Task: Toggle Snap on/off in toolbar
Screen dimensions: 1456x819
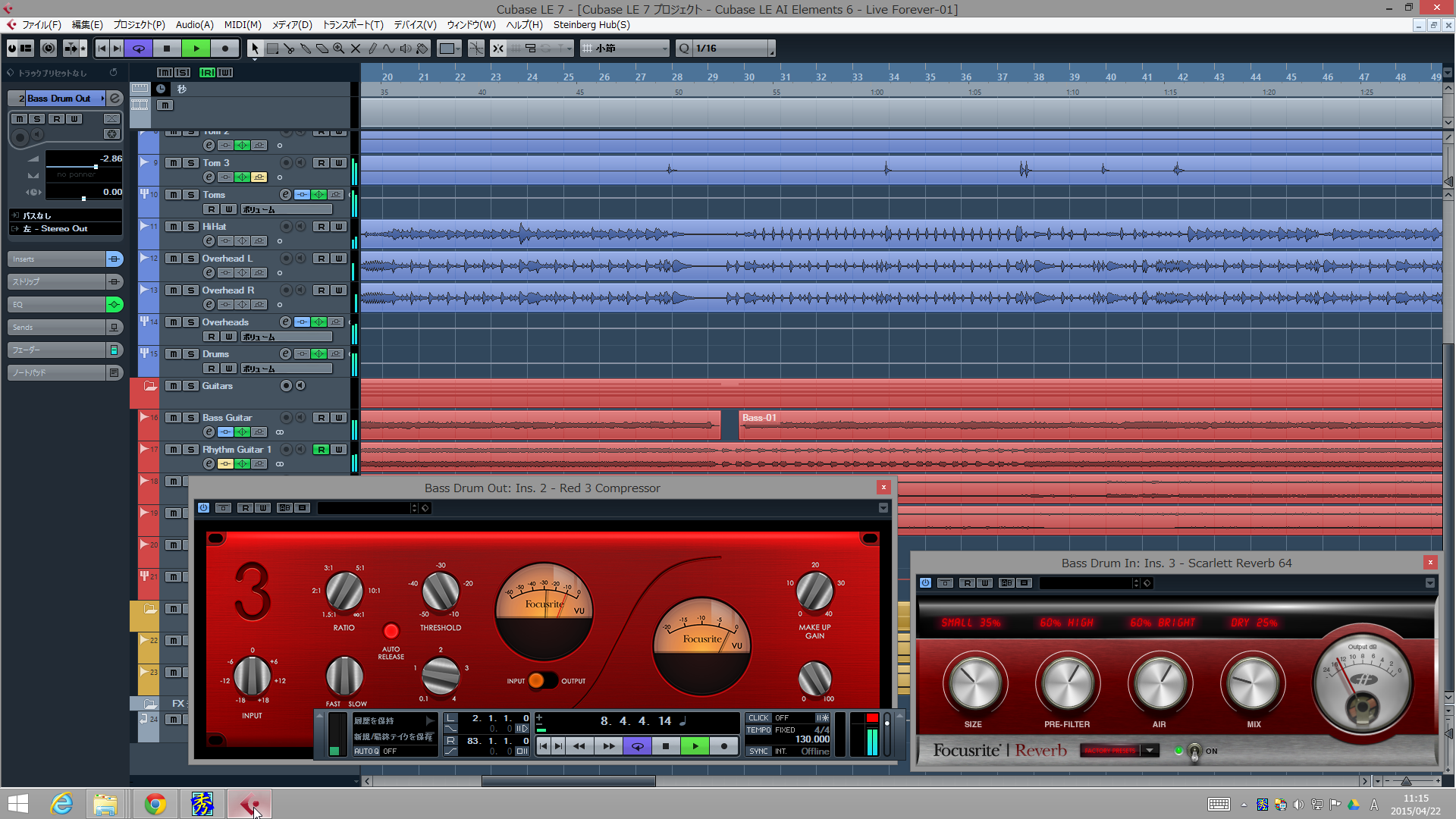Action: click(x=497, y=49)
